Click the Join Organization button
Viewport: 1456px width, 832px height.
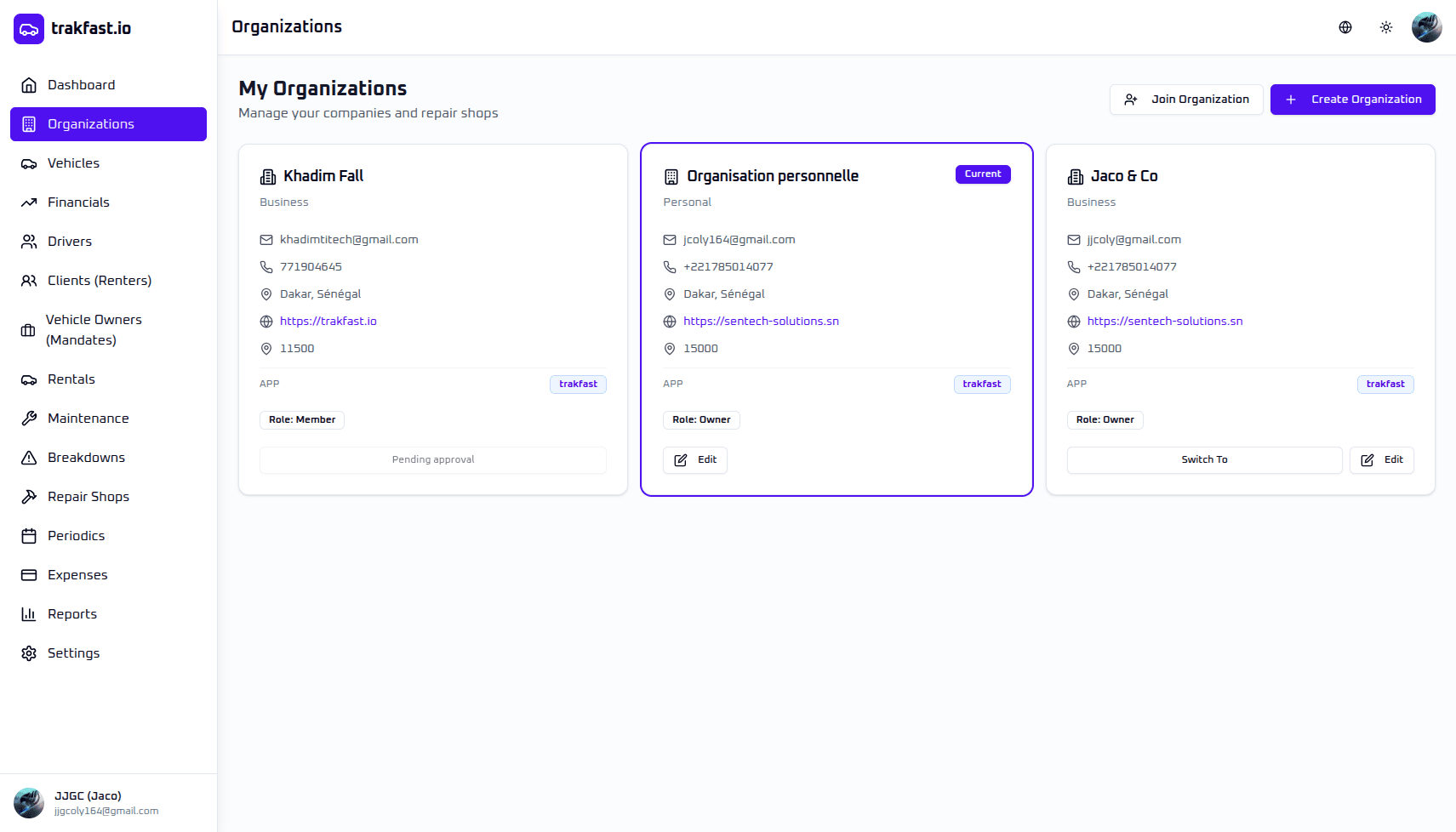(1186, 100)
